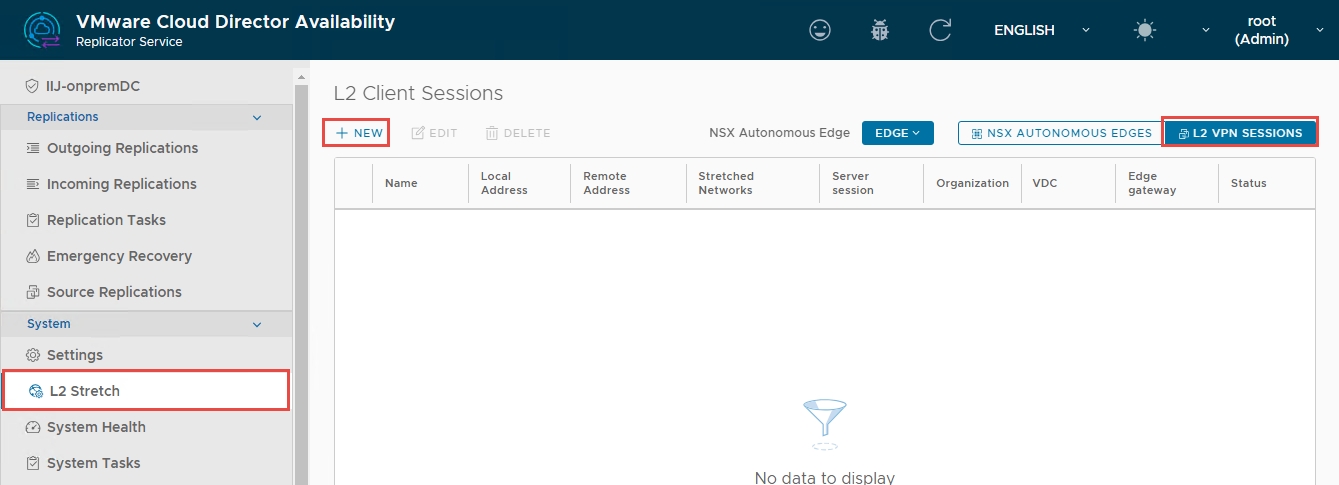Screen dimensions: 1339x485
Task: Open Outgoing Replications in sidebar
Action: pyautogui.click(x=122, y=148)
